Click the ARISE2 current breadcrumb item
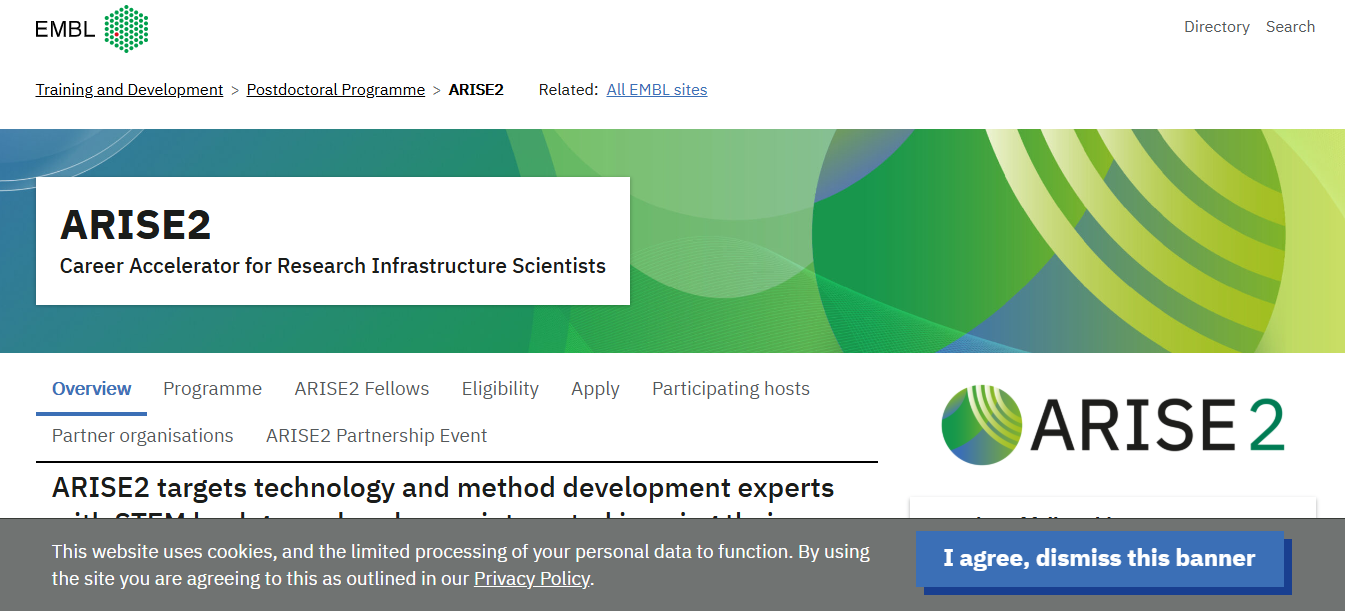The width and height of the screenshot is (1345, 611). point(476,90)
